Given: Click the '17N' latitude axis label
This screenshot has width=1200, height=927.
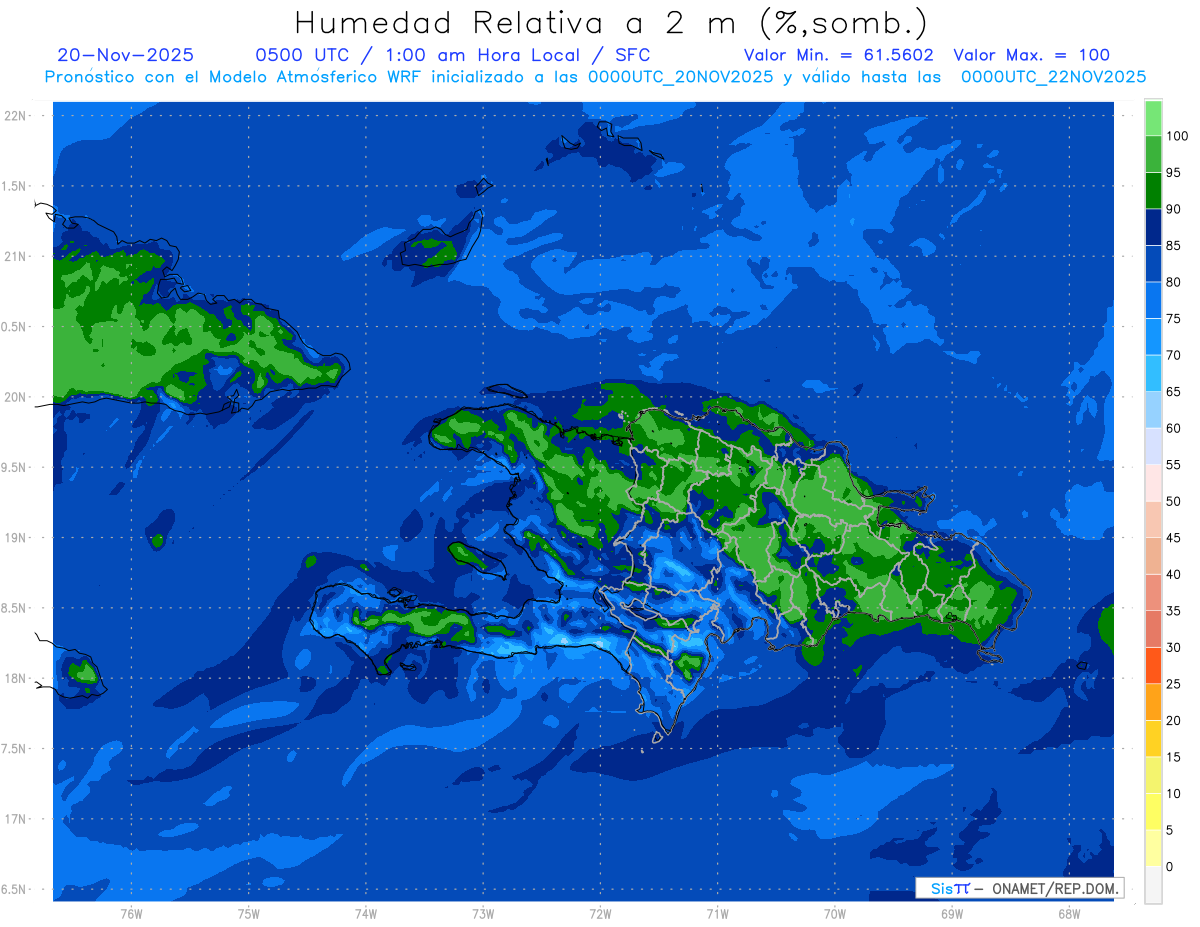Looking at the screenshot, I should [x=15, y=819].
